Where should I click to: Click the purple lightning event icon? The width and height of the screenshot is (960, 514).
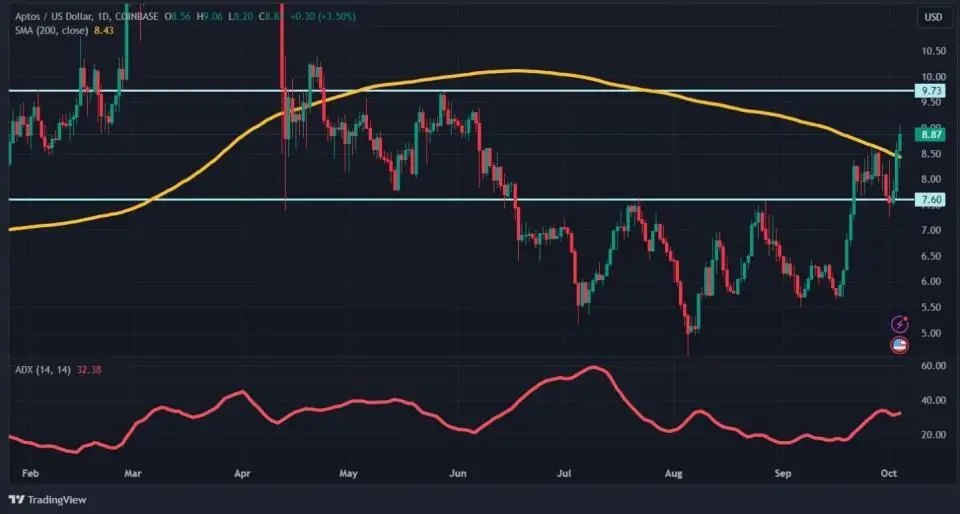pos(899,324)
